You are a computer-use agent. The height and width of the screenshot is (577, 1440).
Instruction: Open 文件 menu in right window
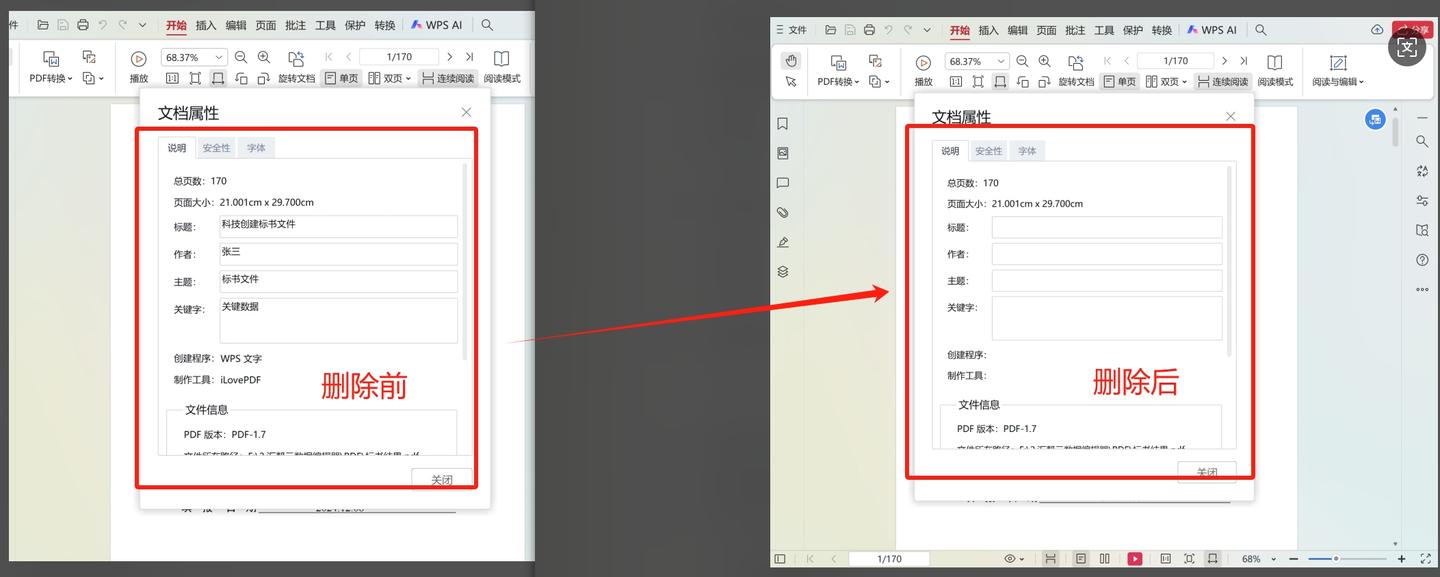pos(790,30)
